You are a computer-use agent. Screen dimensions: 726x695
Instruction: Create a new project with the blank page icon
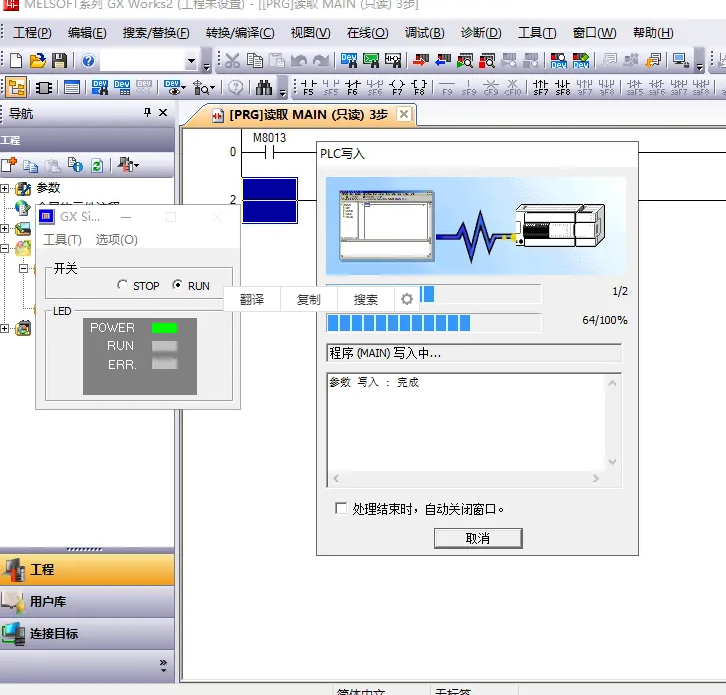point(16,61)
